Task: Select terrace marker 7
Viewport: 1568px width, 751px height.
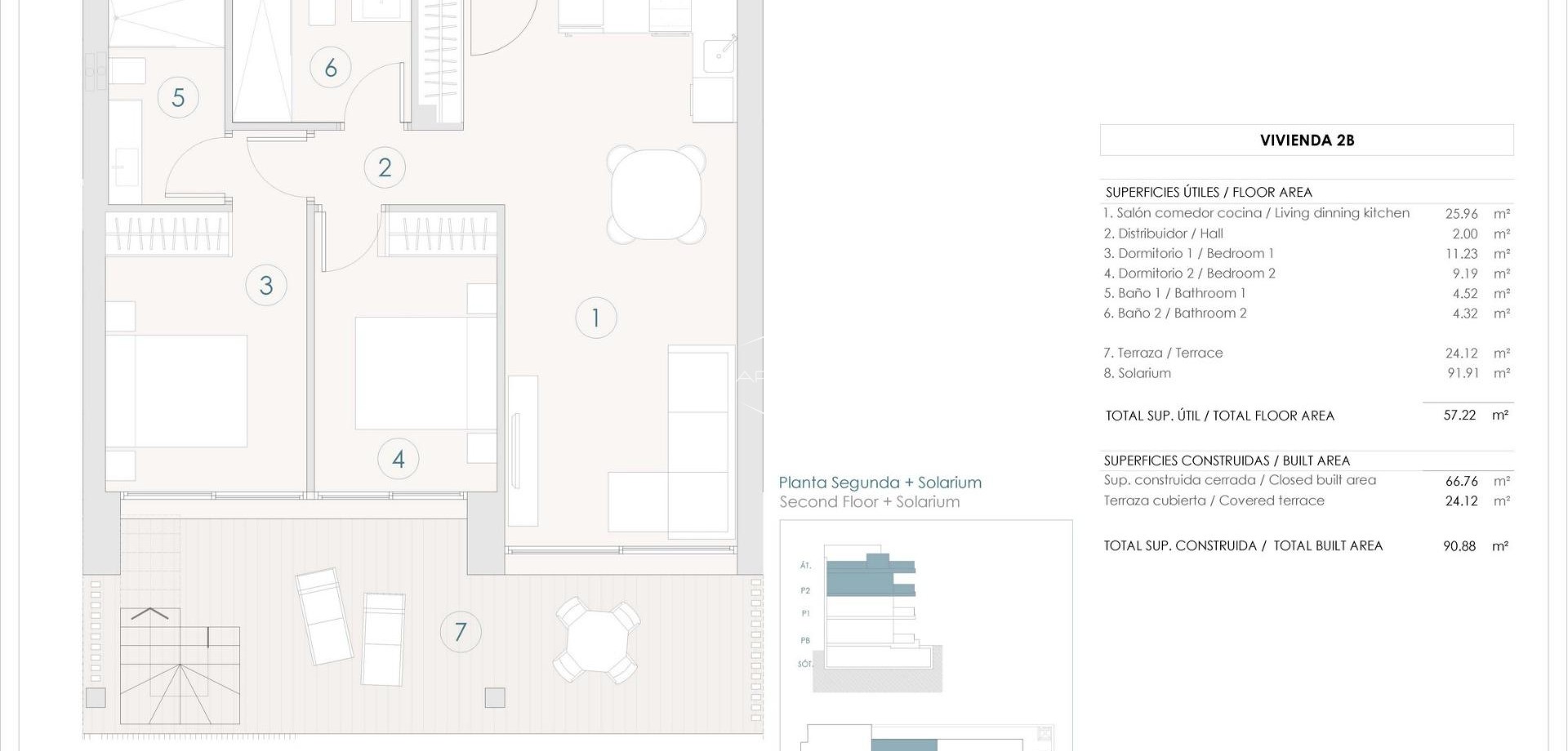Action: tap(460, 631)
